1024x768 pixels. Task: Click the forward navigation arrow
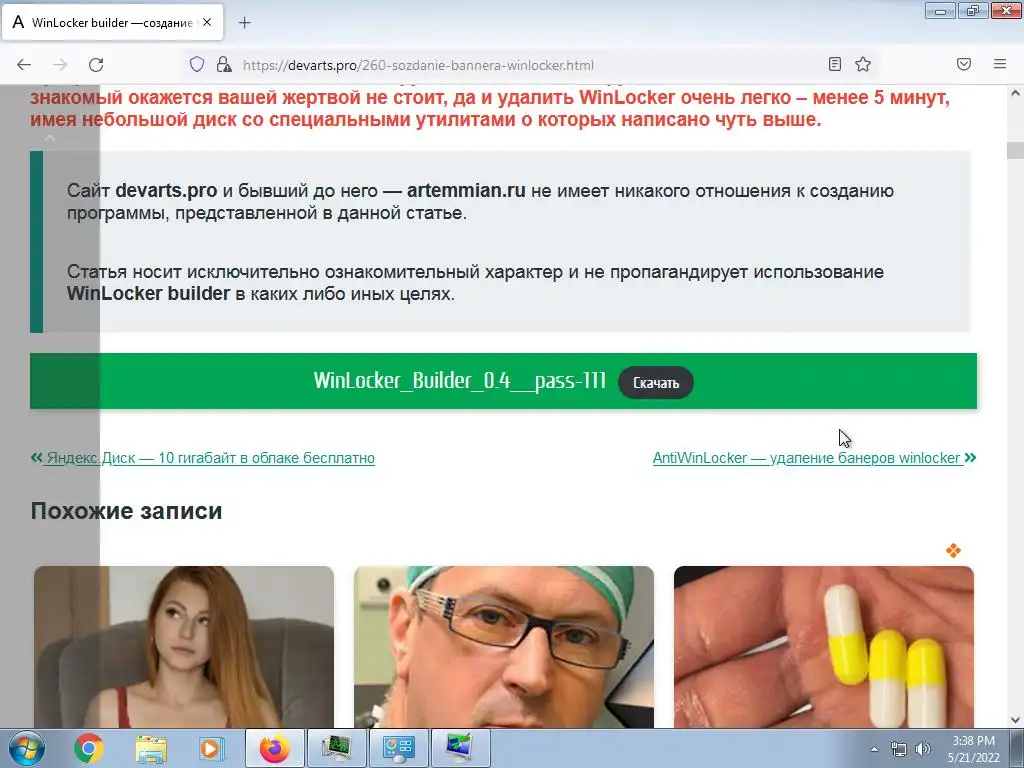pos(60,65)
